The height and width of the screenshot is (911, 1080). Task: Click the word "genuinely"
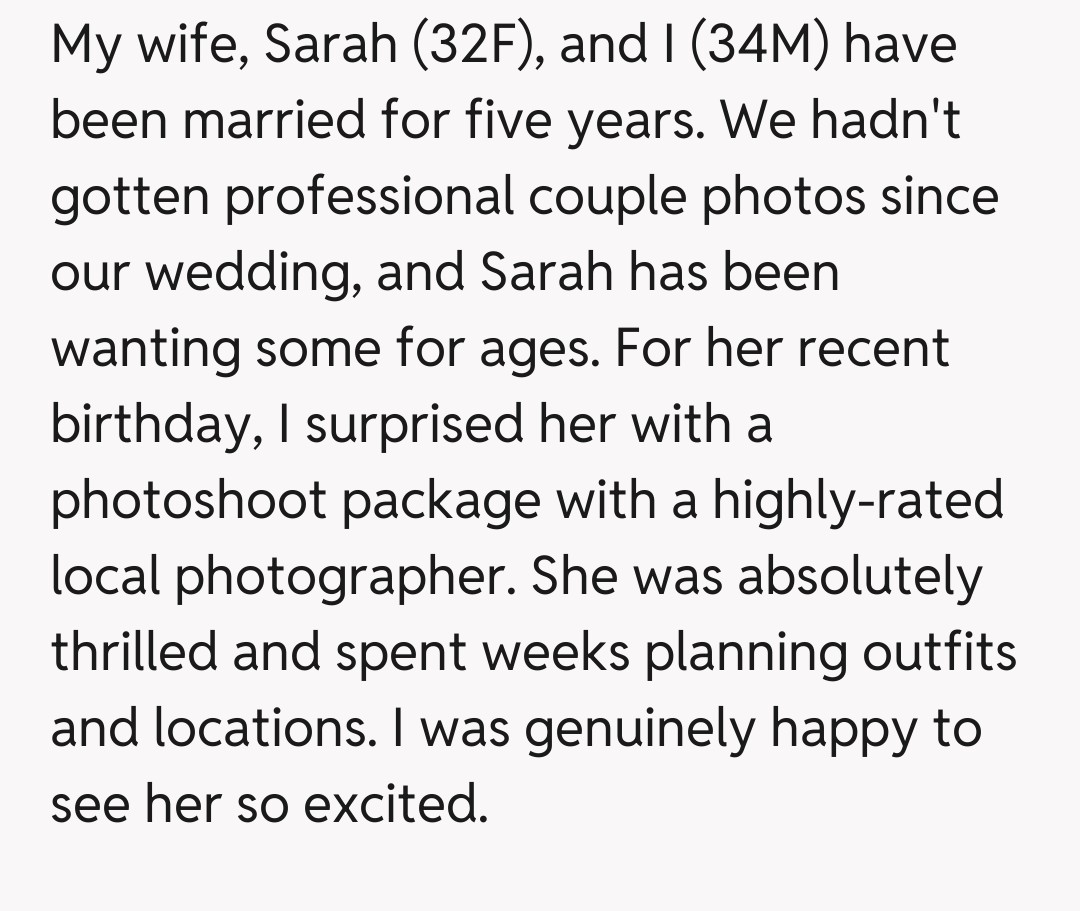(x=640, y=730)
